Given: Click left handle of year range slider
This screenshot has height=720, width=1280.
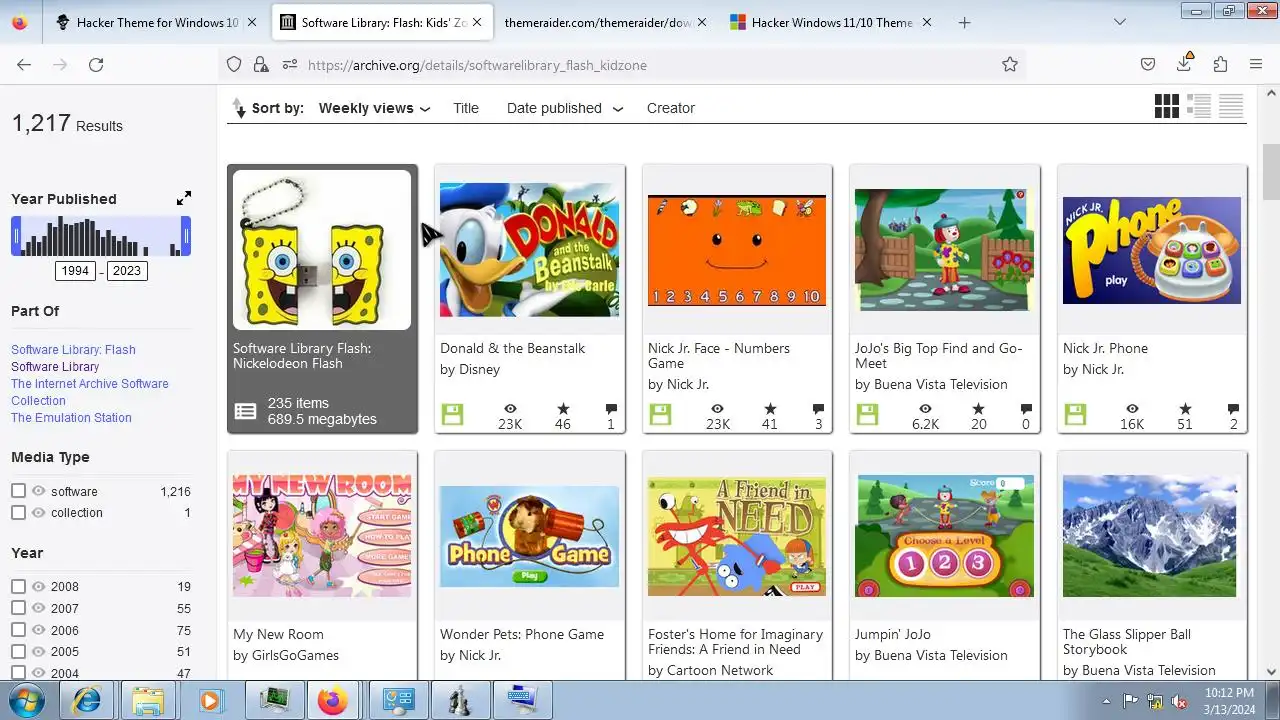Looking at the screenshot, I should [x=16, y=236].
